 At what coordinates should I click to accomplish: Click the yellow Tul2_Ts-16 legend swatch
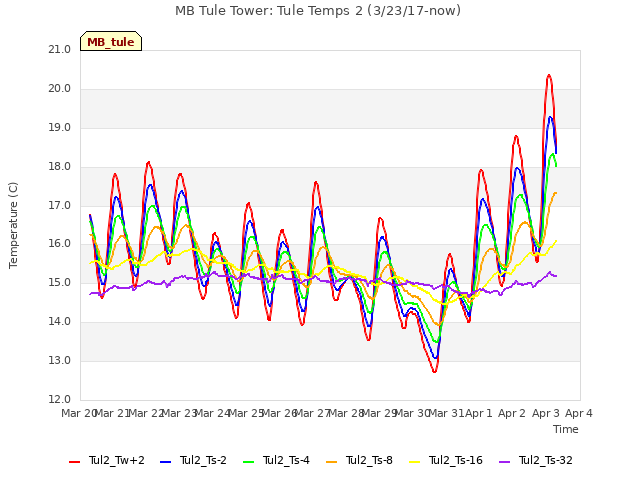coord(414,462)
